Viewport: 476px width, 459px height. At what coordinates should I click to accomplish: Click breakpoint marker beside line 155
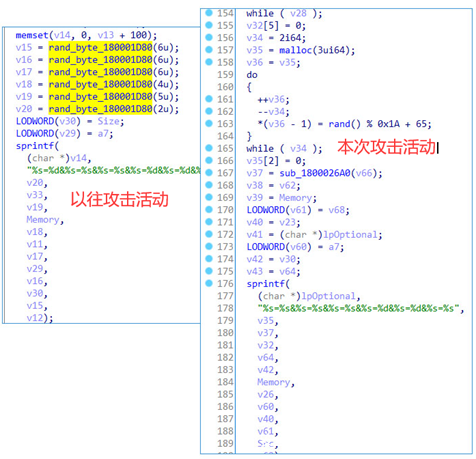(x=209, y=25)
